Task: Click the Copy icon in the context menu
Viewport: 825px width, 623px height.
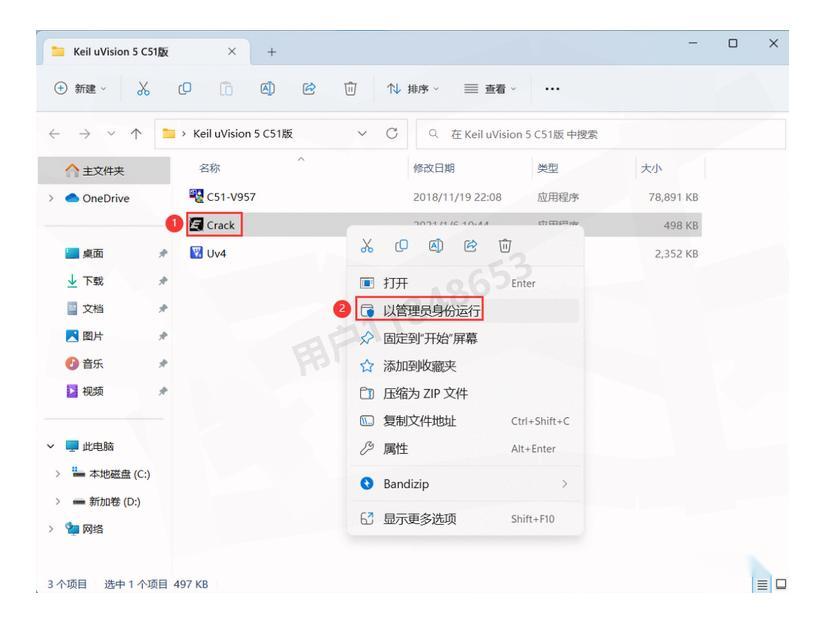Action: tap(401, 246)
